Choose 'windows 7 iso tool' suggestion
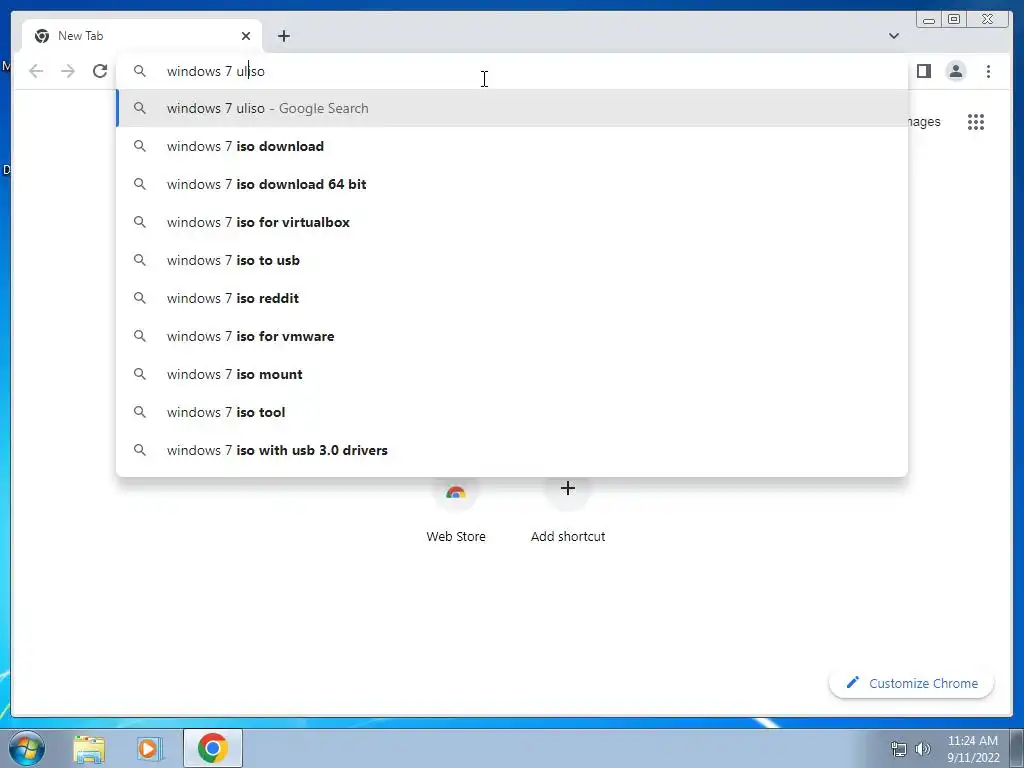 coord(512,412)
